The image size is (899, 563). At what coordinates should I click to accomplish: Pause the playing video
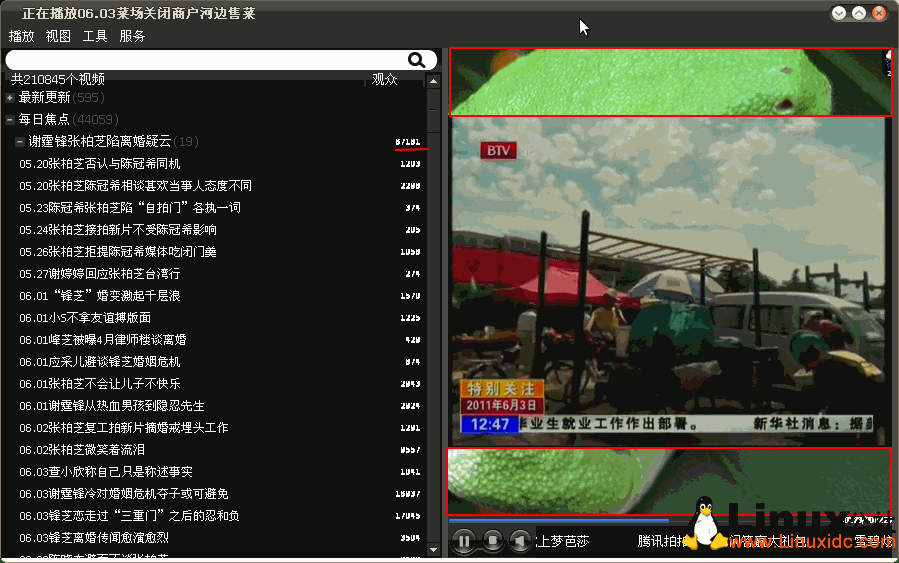click(464, 541)
